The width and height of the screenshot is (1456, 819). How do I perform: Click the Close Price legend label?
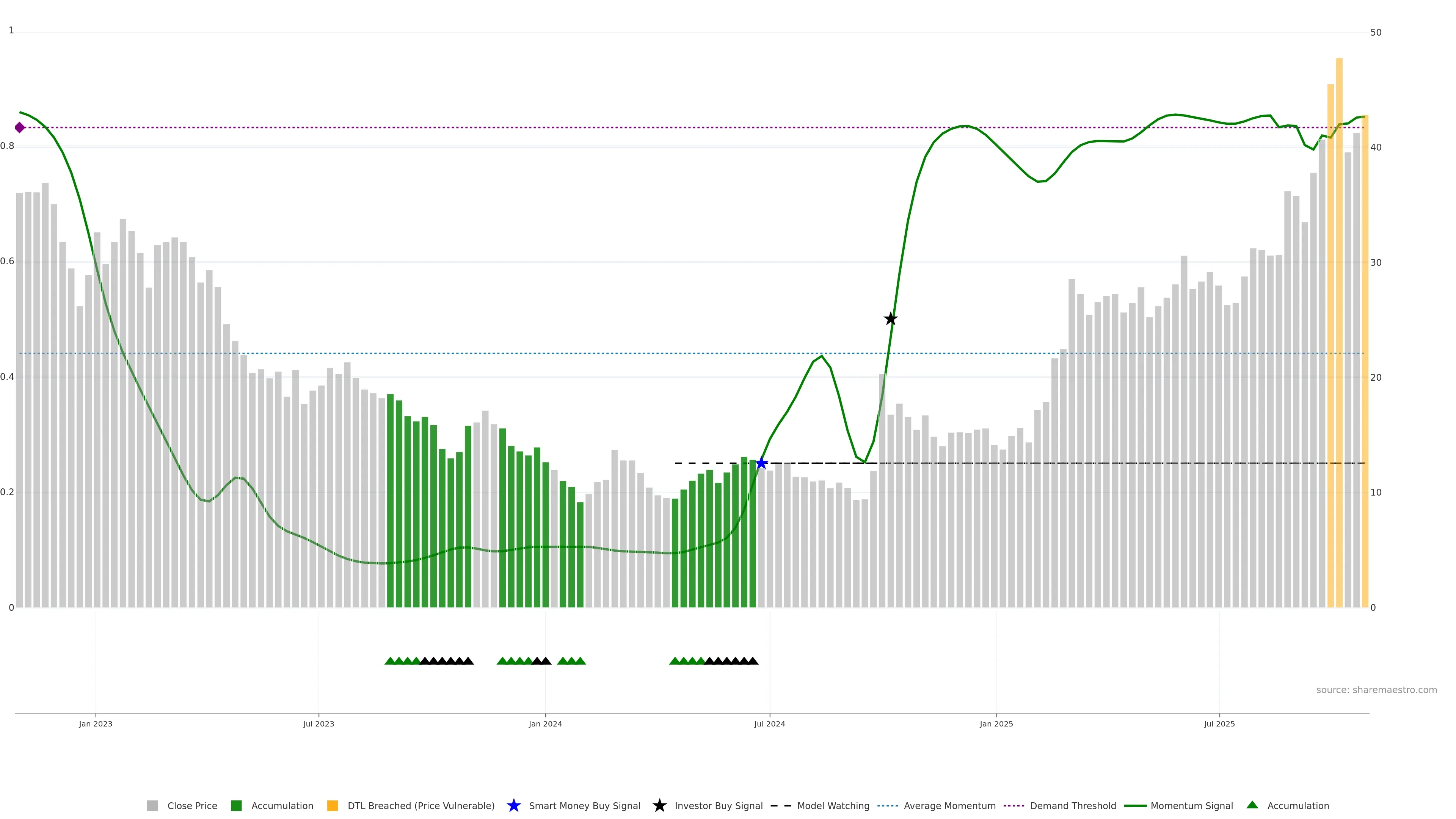coord(192,806)
